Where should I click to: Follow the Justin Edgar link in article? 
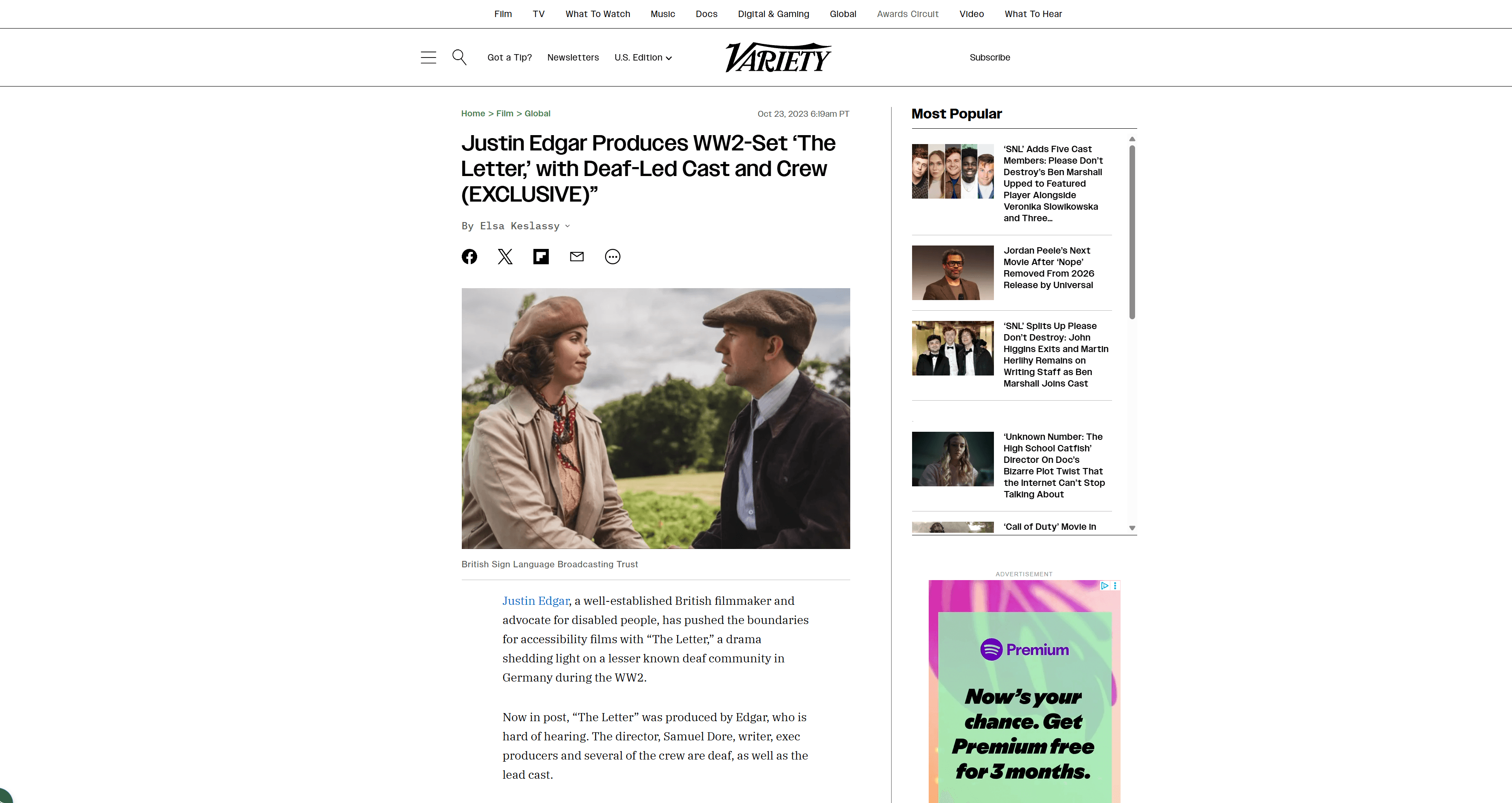(x=535, y=601)
